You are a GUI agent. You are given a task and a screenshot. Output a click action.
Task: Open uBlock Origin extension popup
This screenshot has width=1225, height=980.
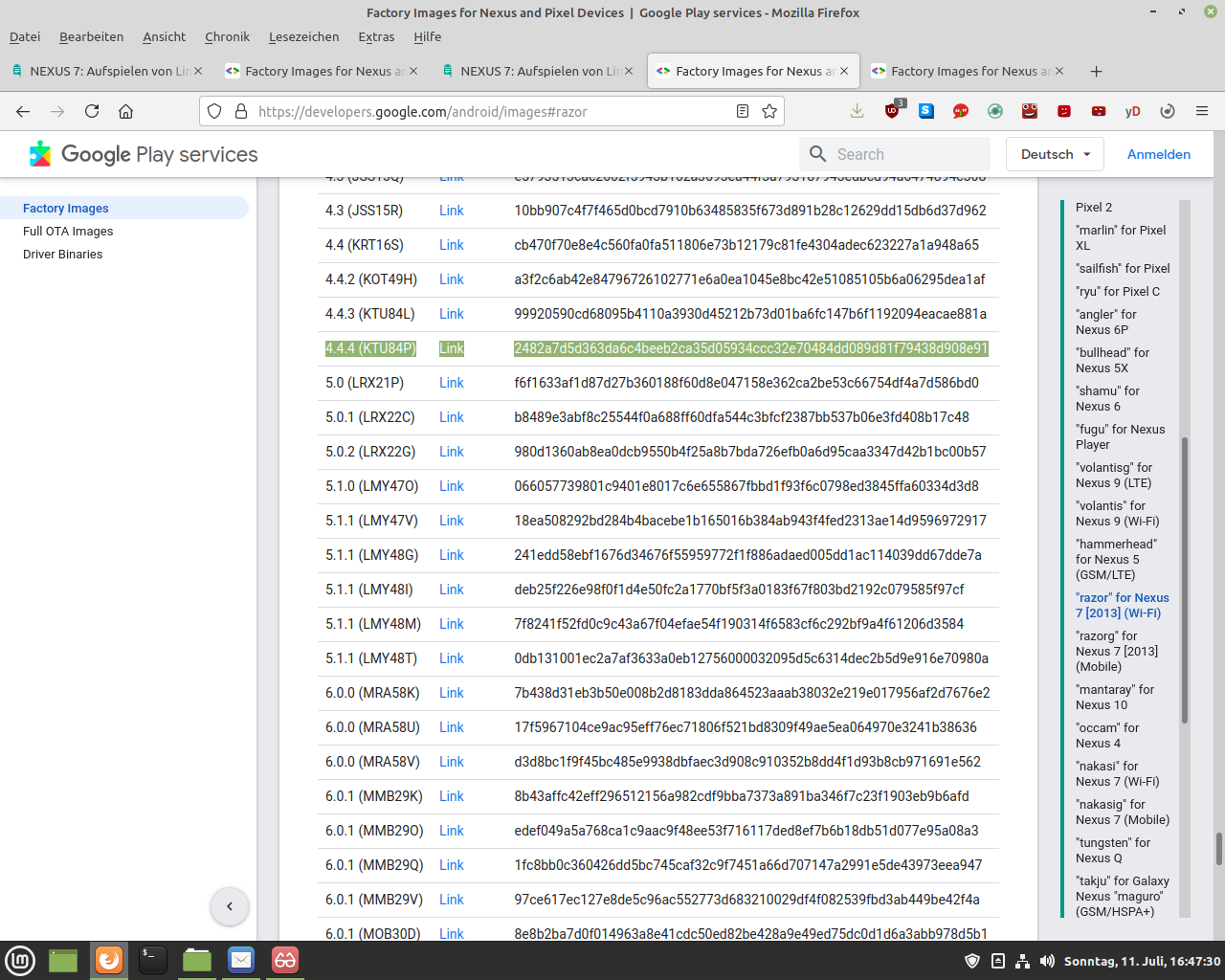pos(893,110)
